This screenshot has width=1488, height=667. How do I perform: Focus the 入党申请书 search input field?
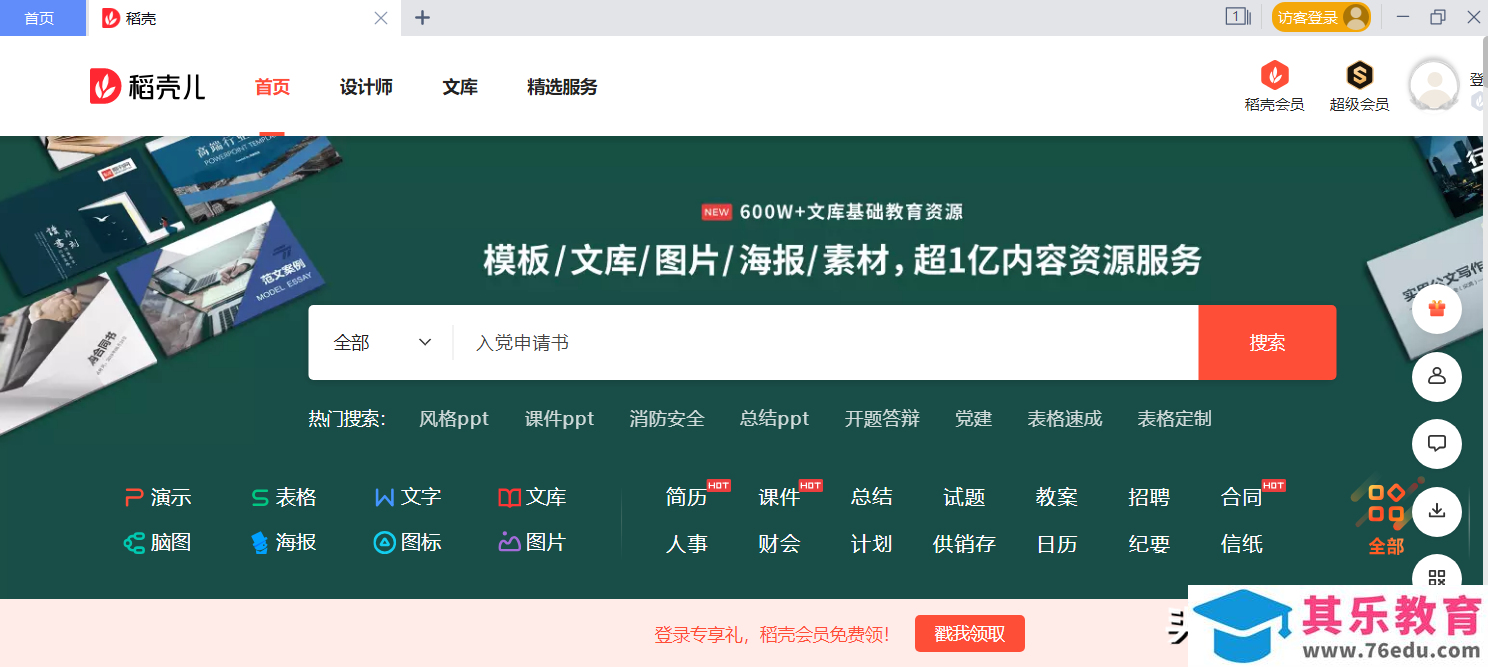[x=826, y=343]
